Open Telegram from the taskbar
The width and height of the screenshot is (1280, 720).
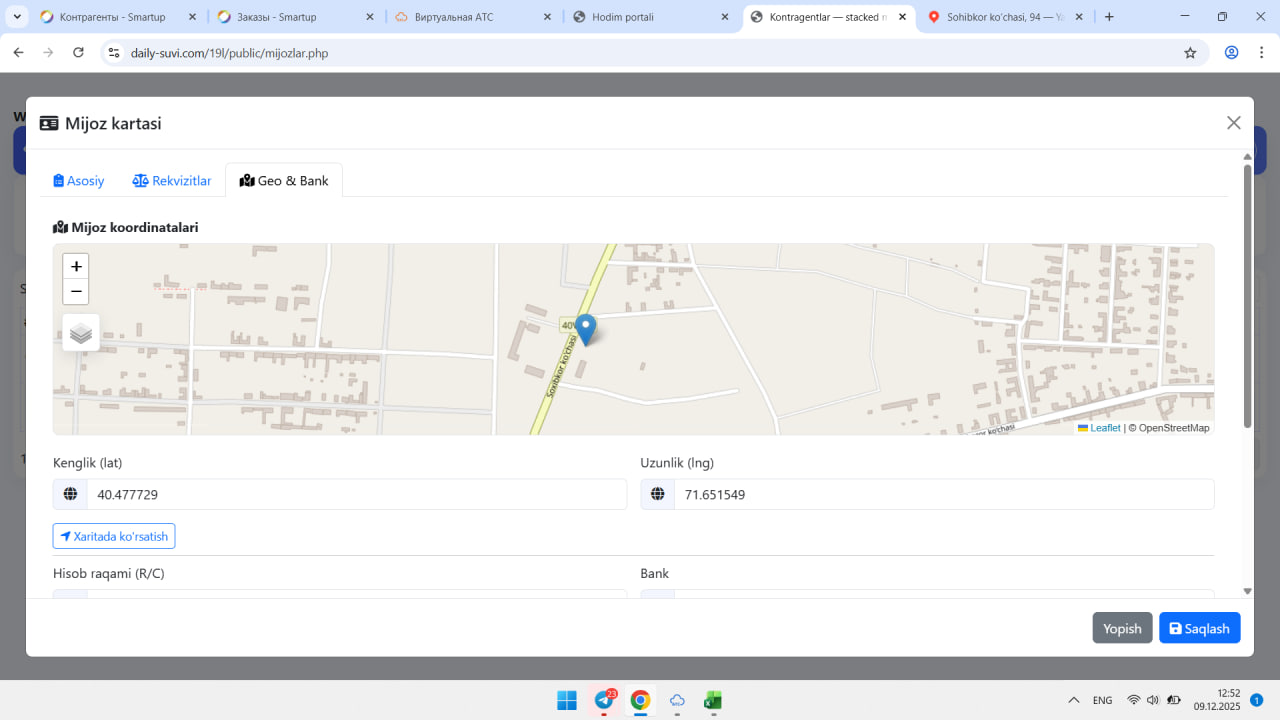[x=604, y=700]
